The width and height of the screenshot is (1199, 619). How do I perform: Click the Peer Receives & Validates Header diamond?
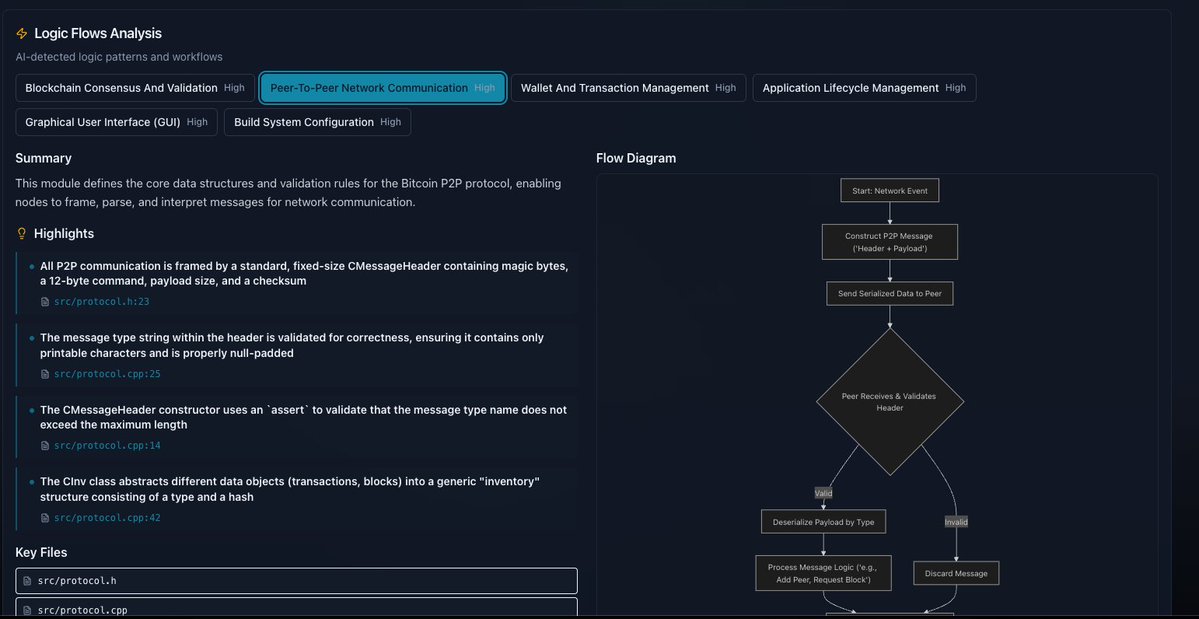pyautogui.click(x=889, y=400)
